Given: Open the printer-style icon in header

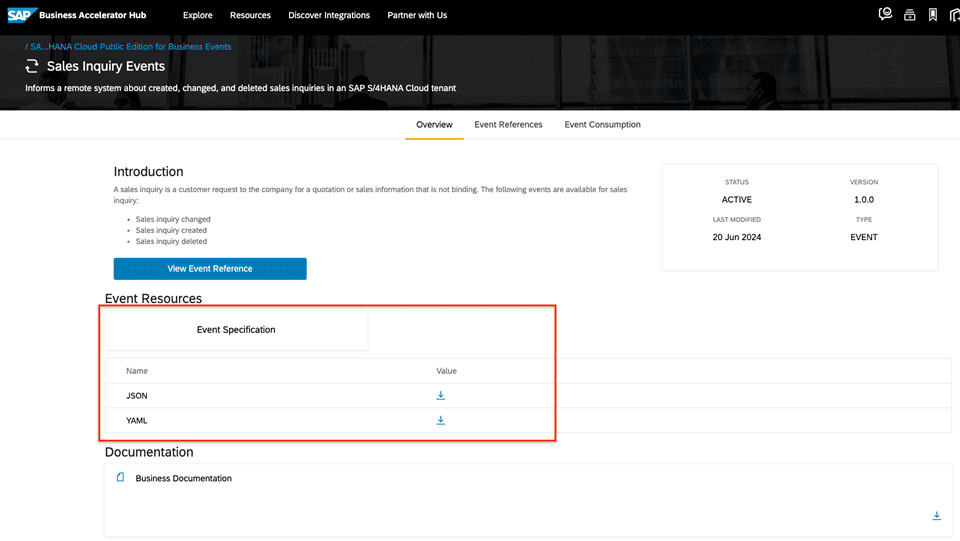Looking at the screenshot, I should coord(909,15).
